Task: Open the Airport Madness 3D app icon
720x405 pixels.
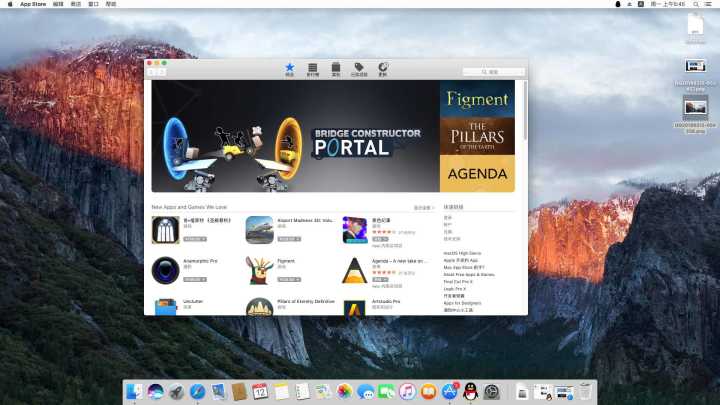Action: point(259,230)
